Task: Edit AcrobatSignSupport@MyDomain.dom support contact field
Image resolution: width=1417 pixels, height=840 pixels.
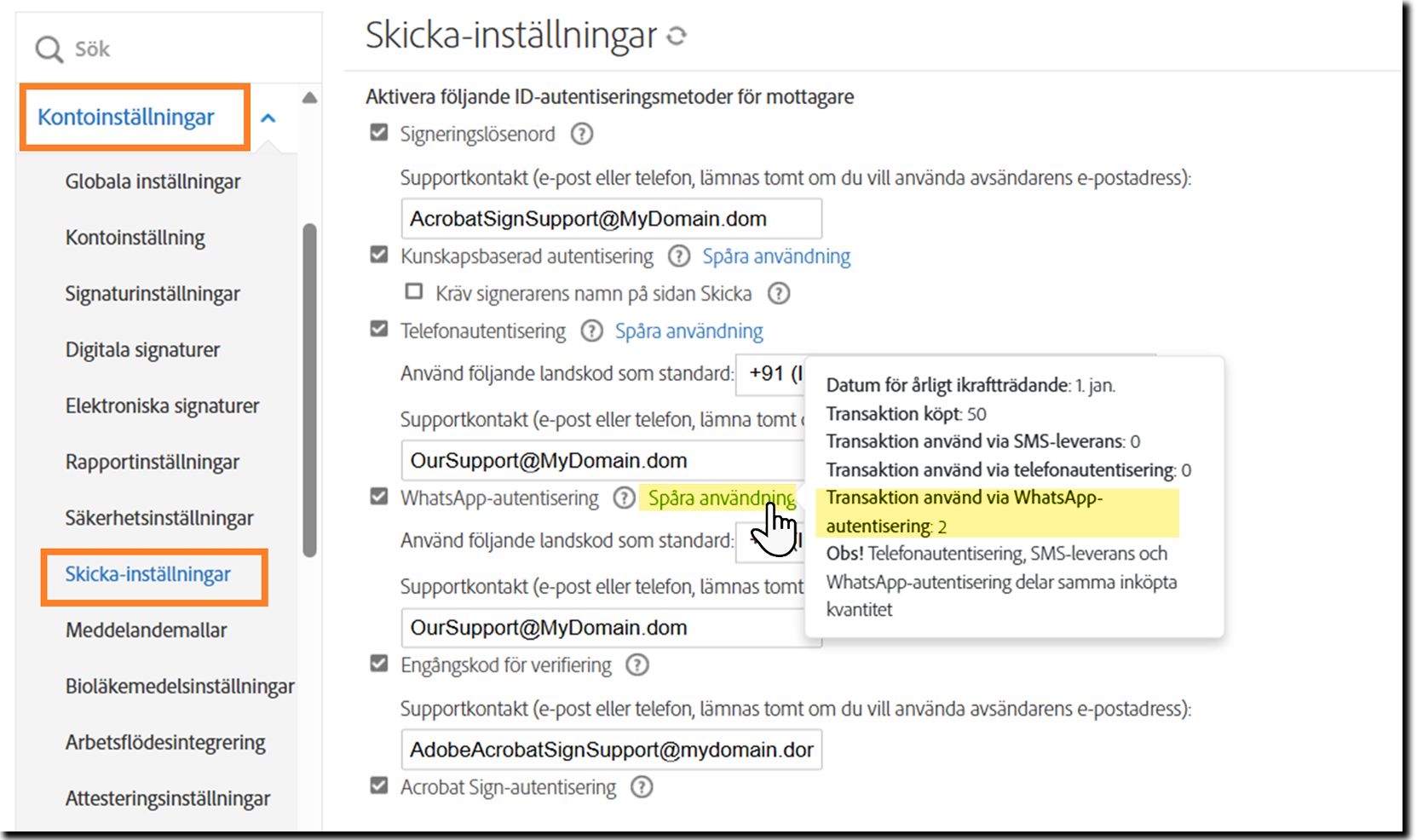Action: tap(612, 219)
